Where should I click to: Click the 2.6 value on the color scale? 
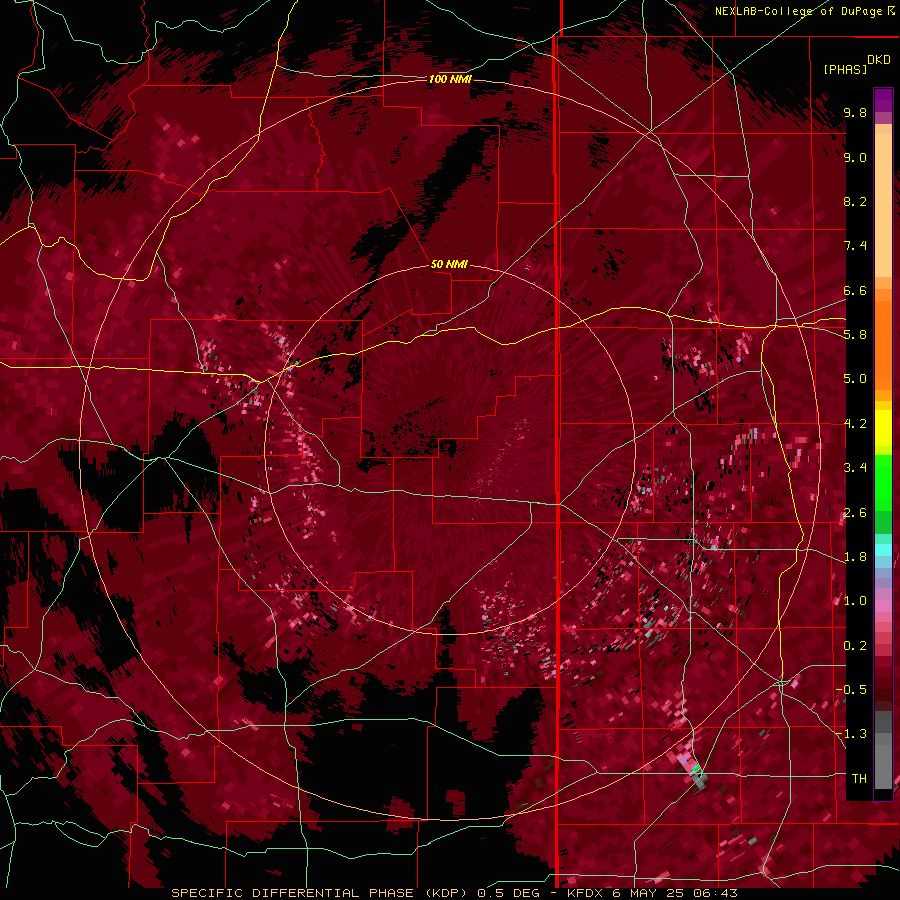pos(855,513)
